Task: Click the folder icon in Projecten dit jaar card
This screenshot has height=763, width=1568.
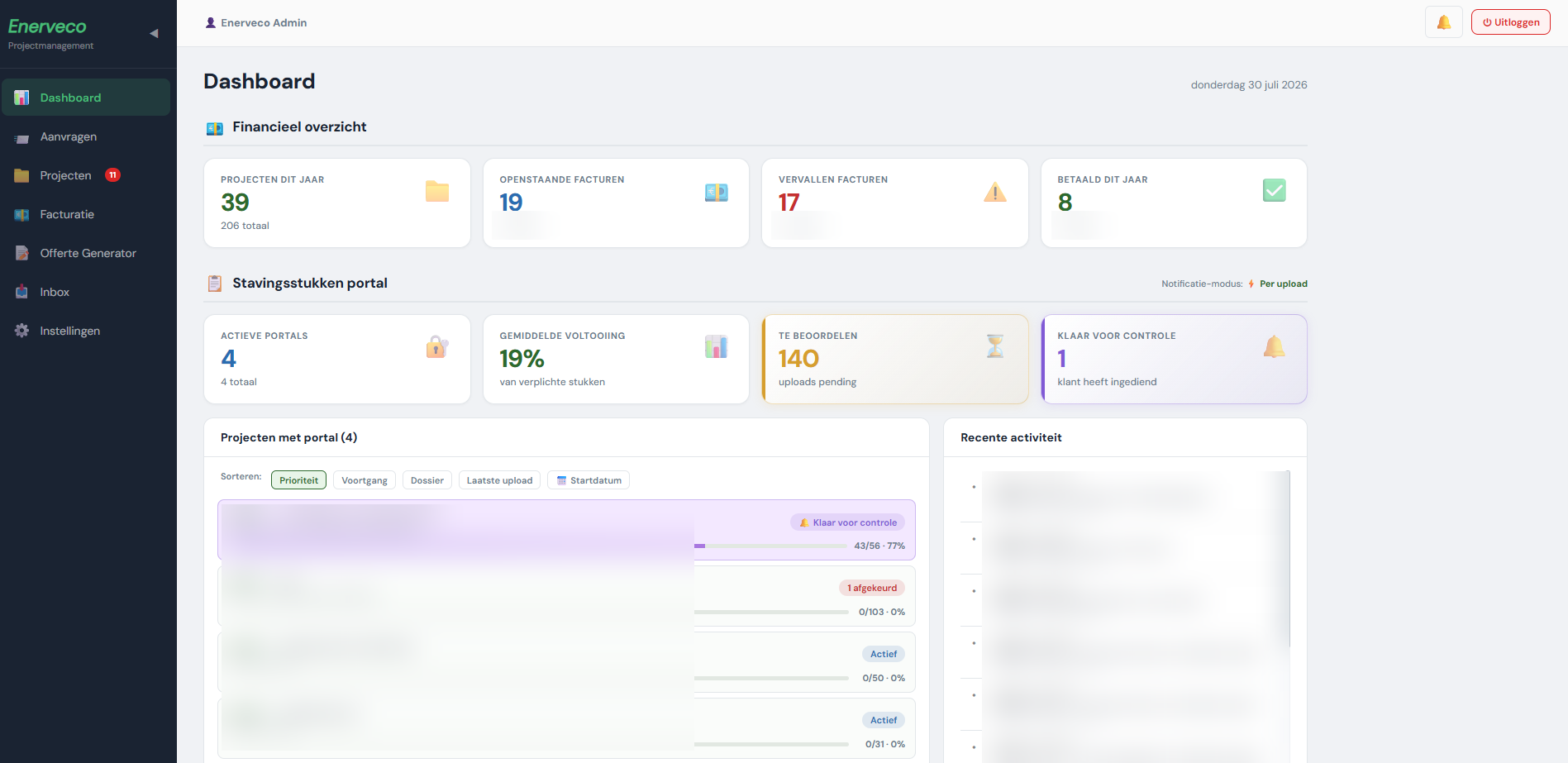Action: tap(437, 191)
